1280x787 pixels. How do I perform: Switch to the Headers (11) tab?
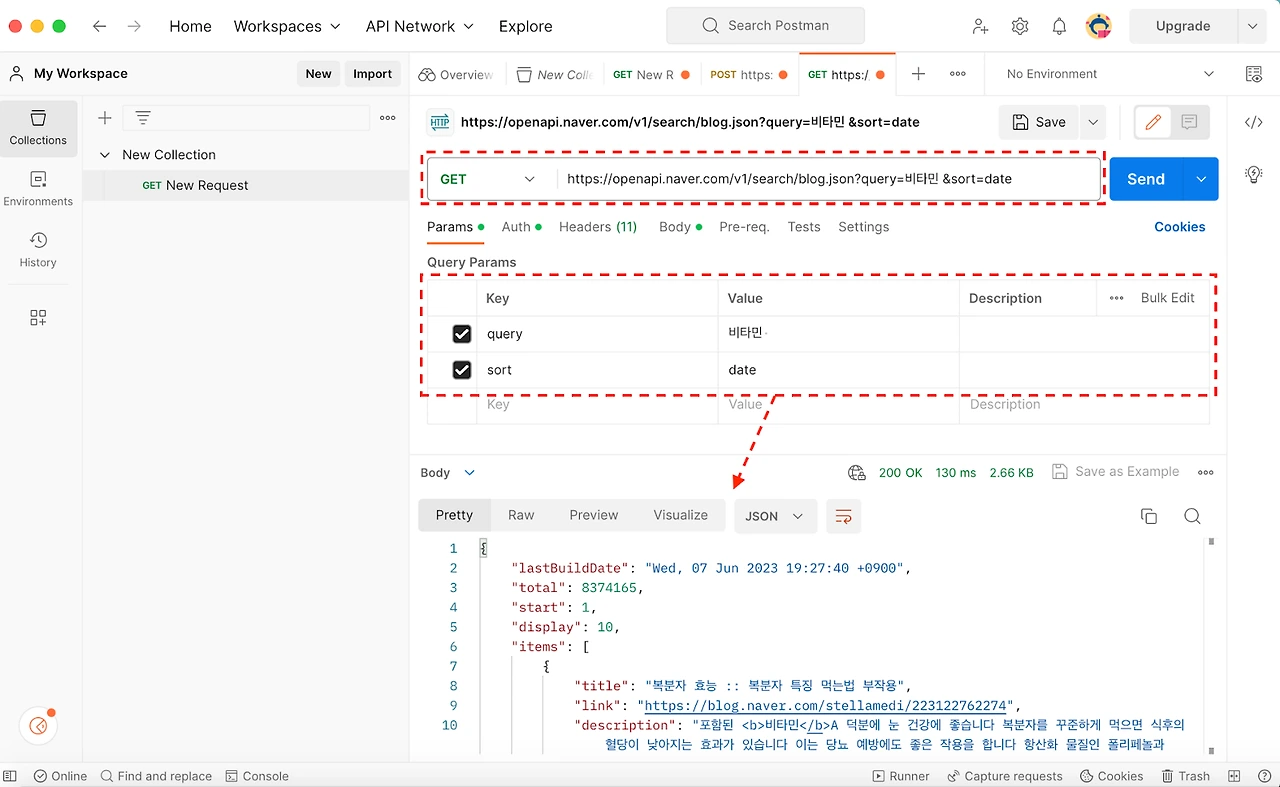(x=598, y=227)
